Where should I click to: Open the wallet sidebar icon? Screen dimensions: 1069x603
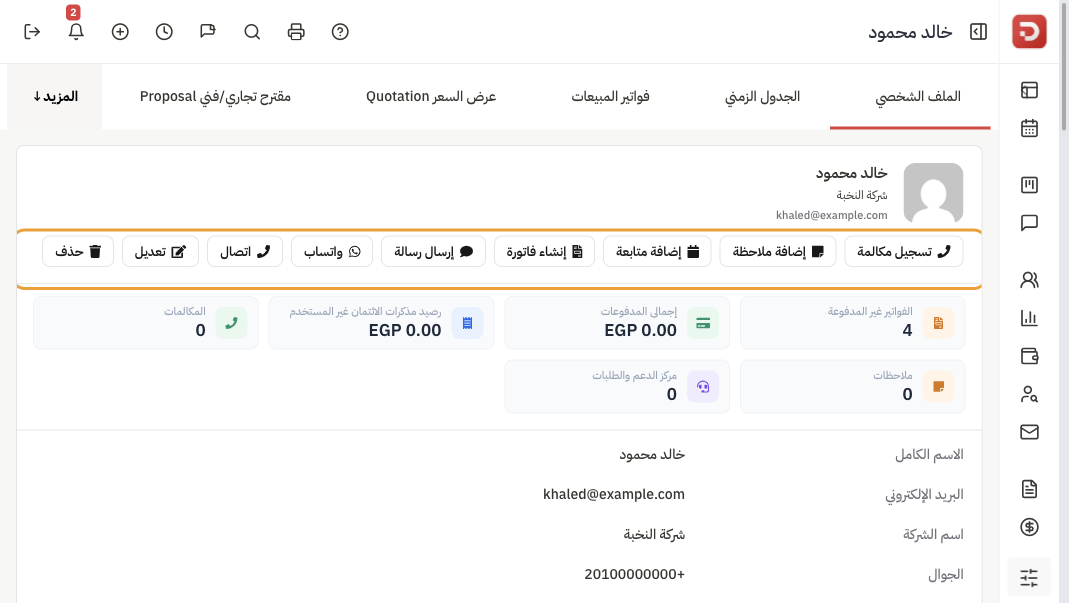point(1029,356)
